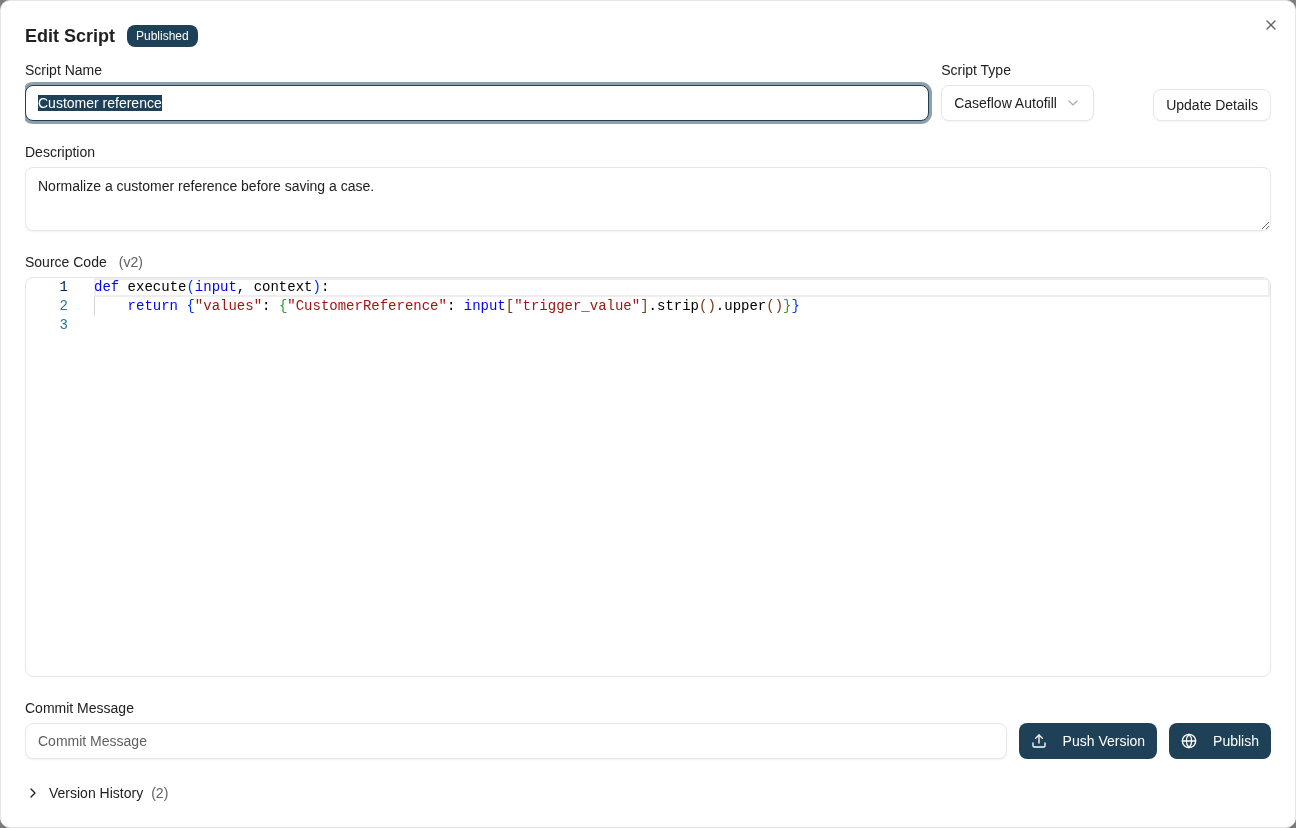Click the Publish button
1296x828 pixels.
pos(1220,741)
